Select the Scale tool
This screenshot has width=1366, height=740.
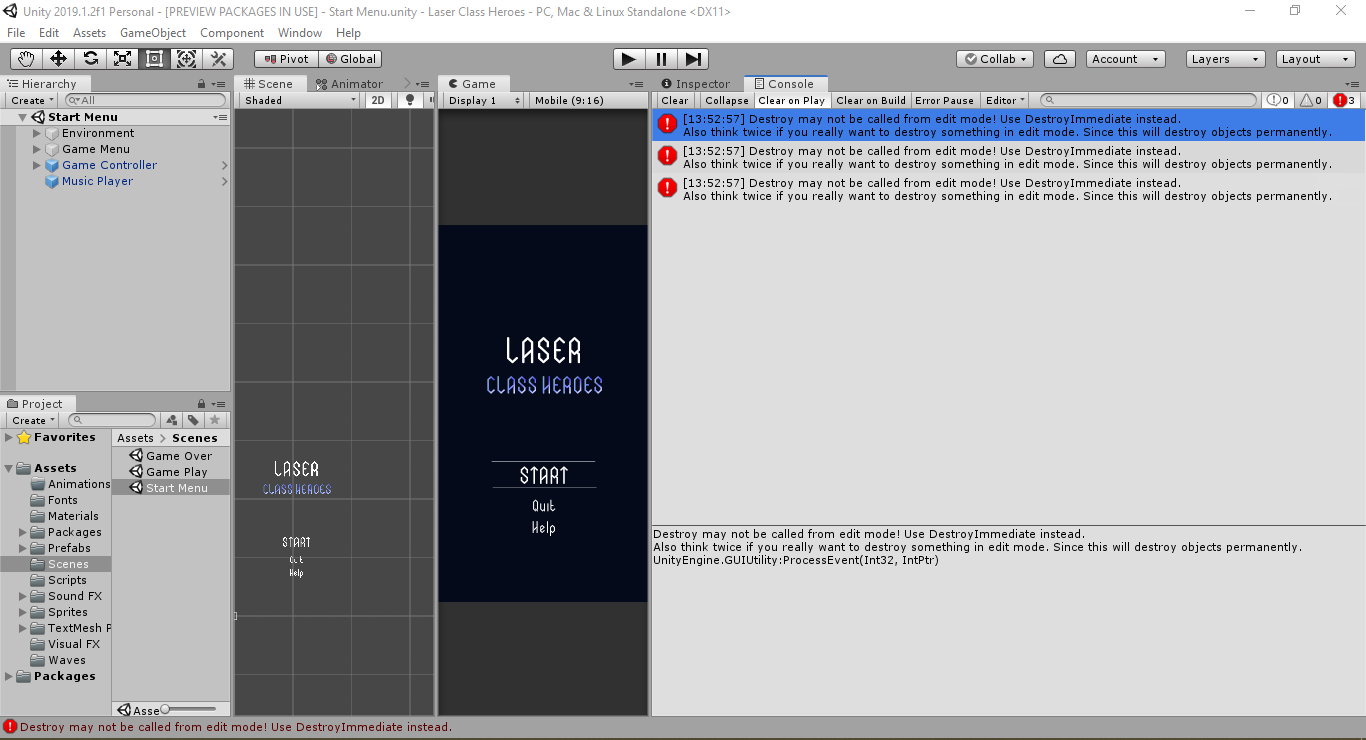tap(122, 58)
